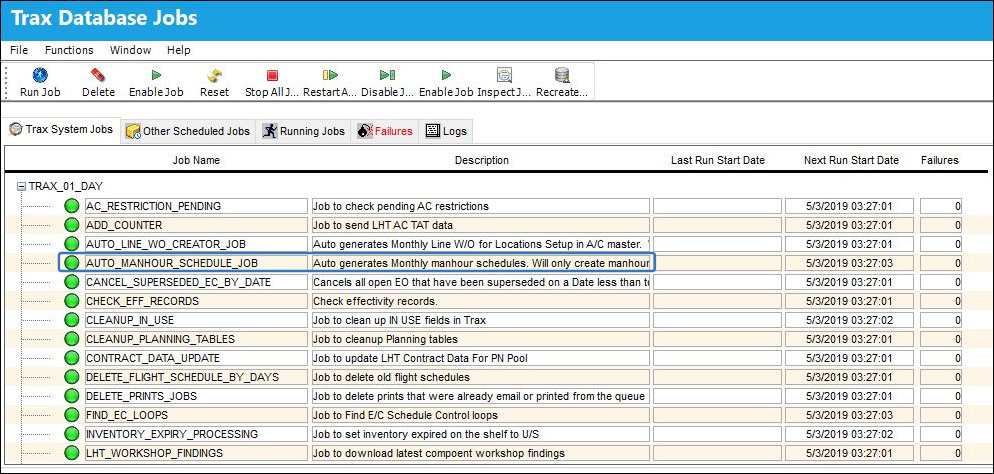Click the Last Run Start Date header
994x474 pixels.
tap(718, 160)
